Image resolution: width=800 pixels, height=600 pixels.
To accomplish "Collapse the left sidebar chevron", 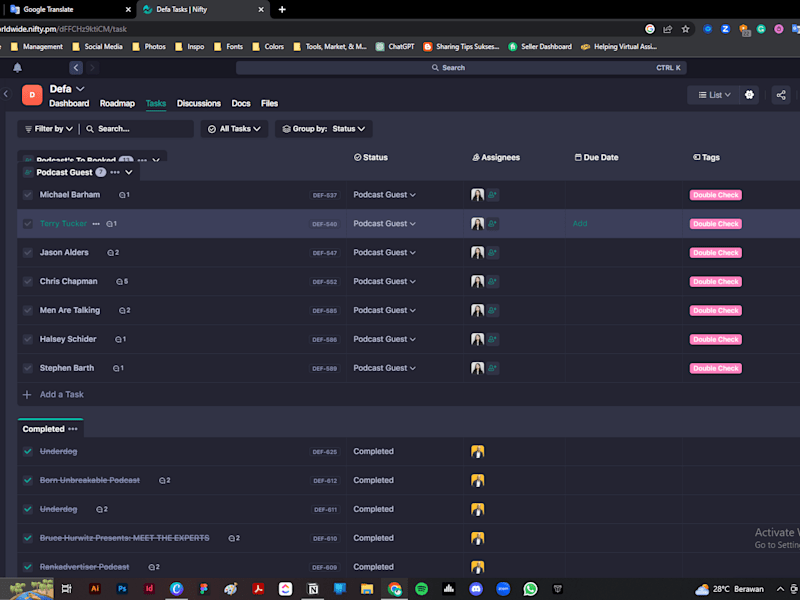I will (6, 94).
